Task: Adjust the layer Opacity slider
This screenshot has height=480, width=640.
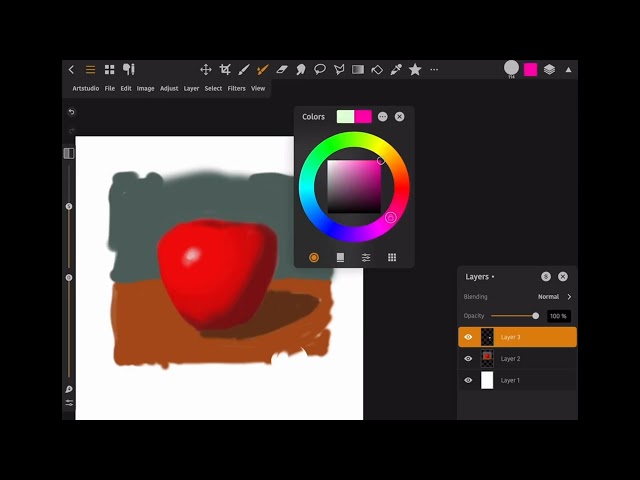Action: point(536,316)
